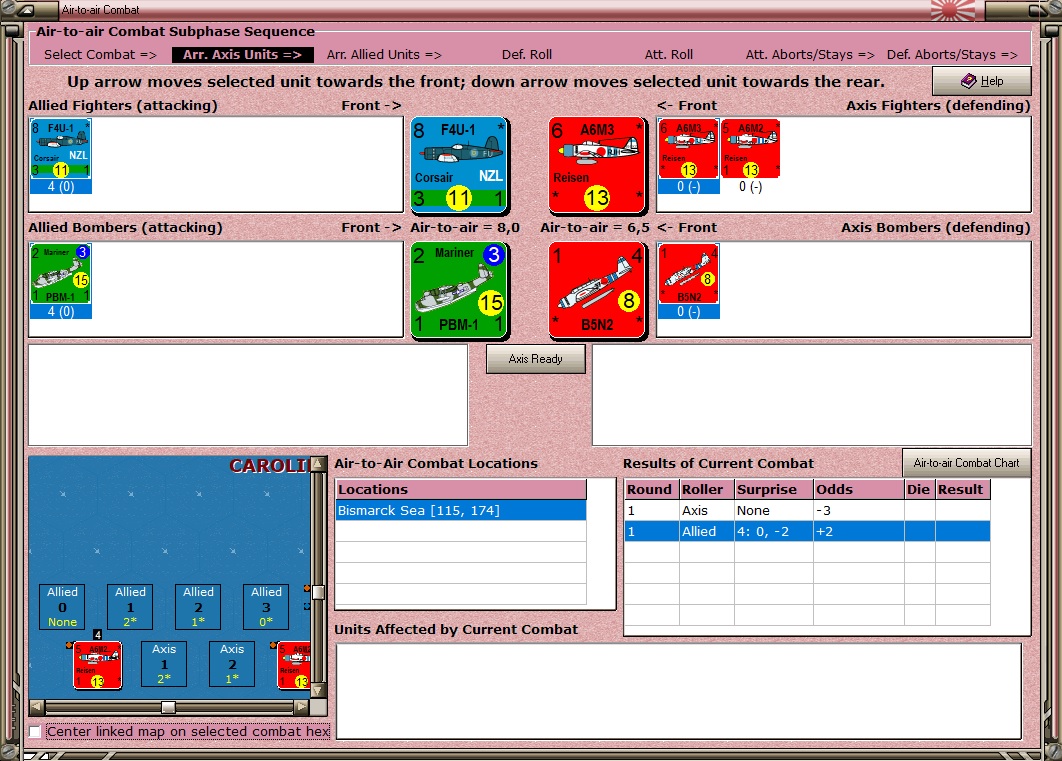Screen dimensions: 1062x761
Task: Click the partly hidden Reisen counter at map edge
Action: 294,665
